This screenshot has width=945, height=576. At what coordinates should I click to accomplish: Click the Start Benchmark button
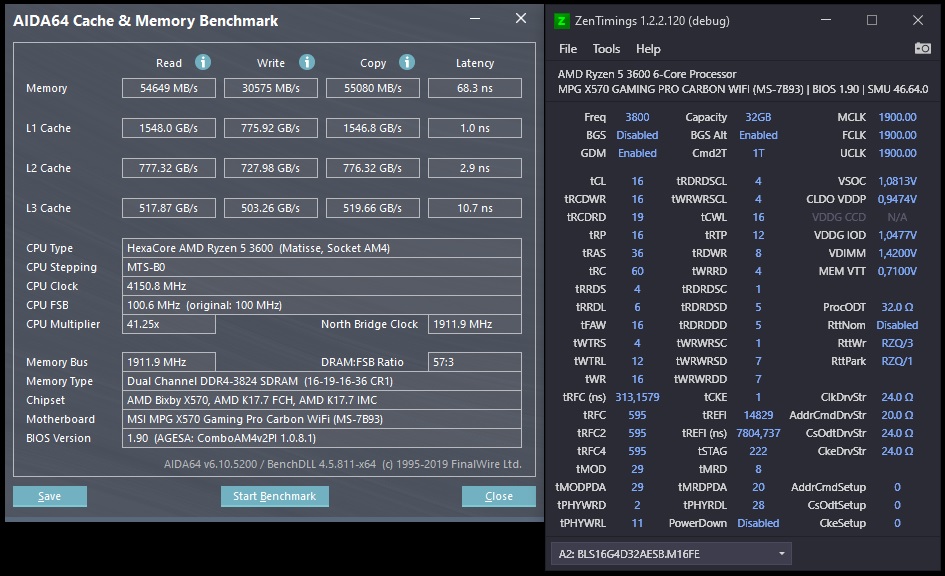(x=275, y=496)
